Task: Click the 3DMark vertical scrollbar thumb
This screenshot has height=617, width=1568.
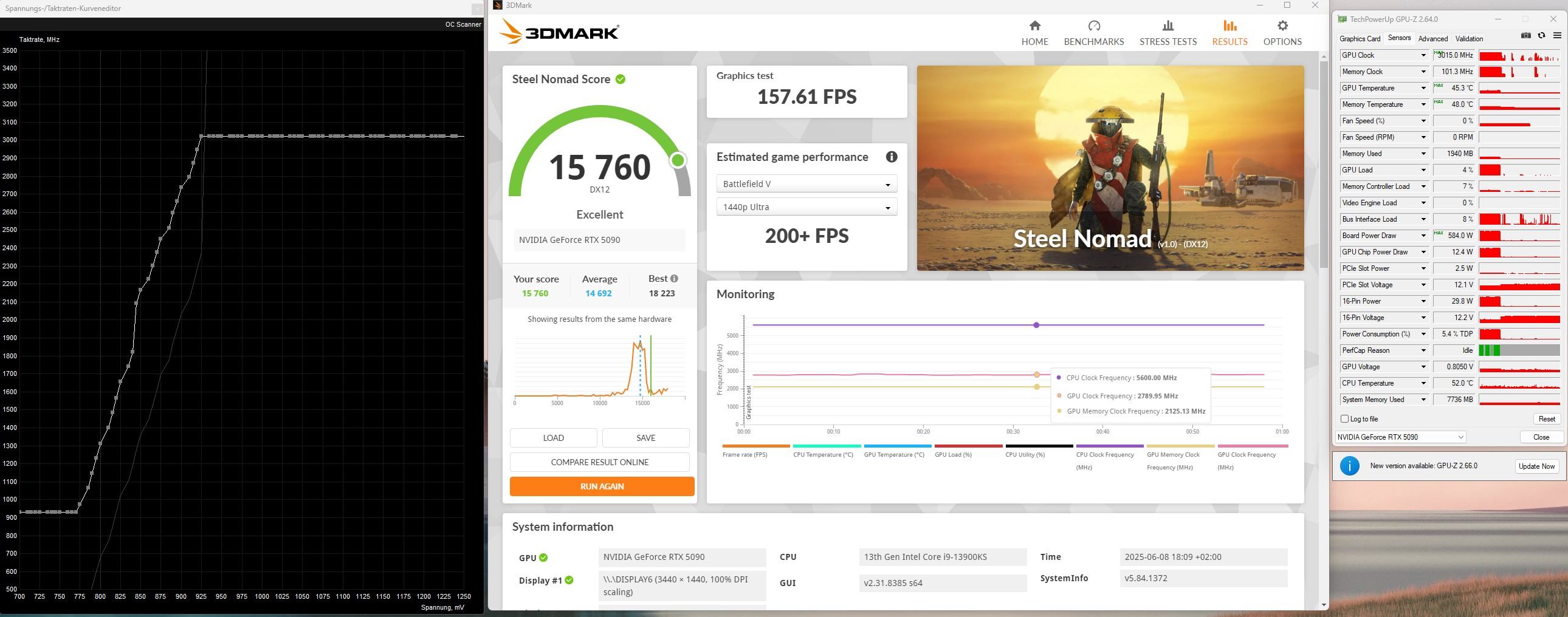Action: point(1323,165)
